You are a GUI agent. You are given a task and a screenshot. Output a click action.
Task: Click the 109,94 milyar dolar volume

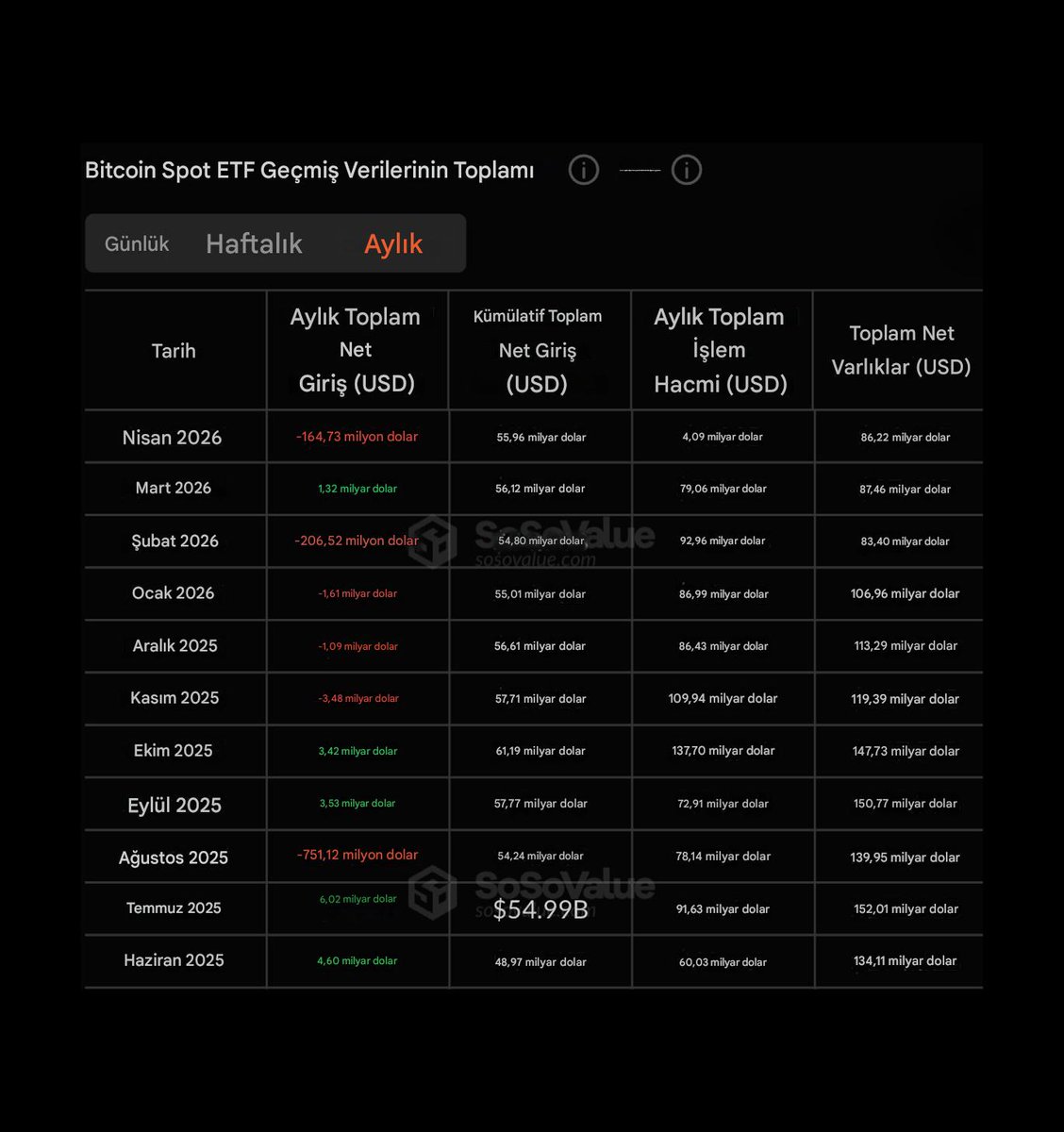[x=723, y=698]
